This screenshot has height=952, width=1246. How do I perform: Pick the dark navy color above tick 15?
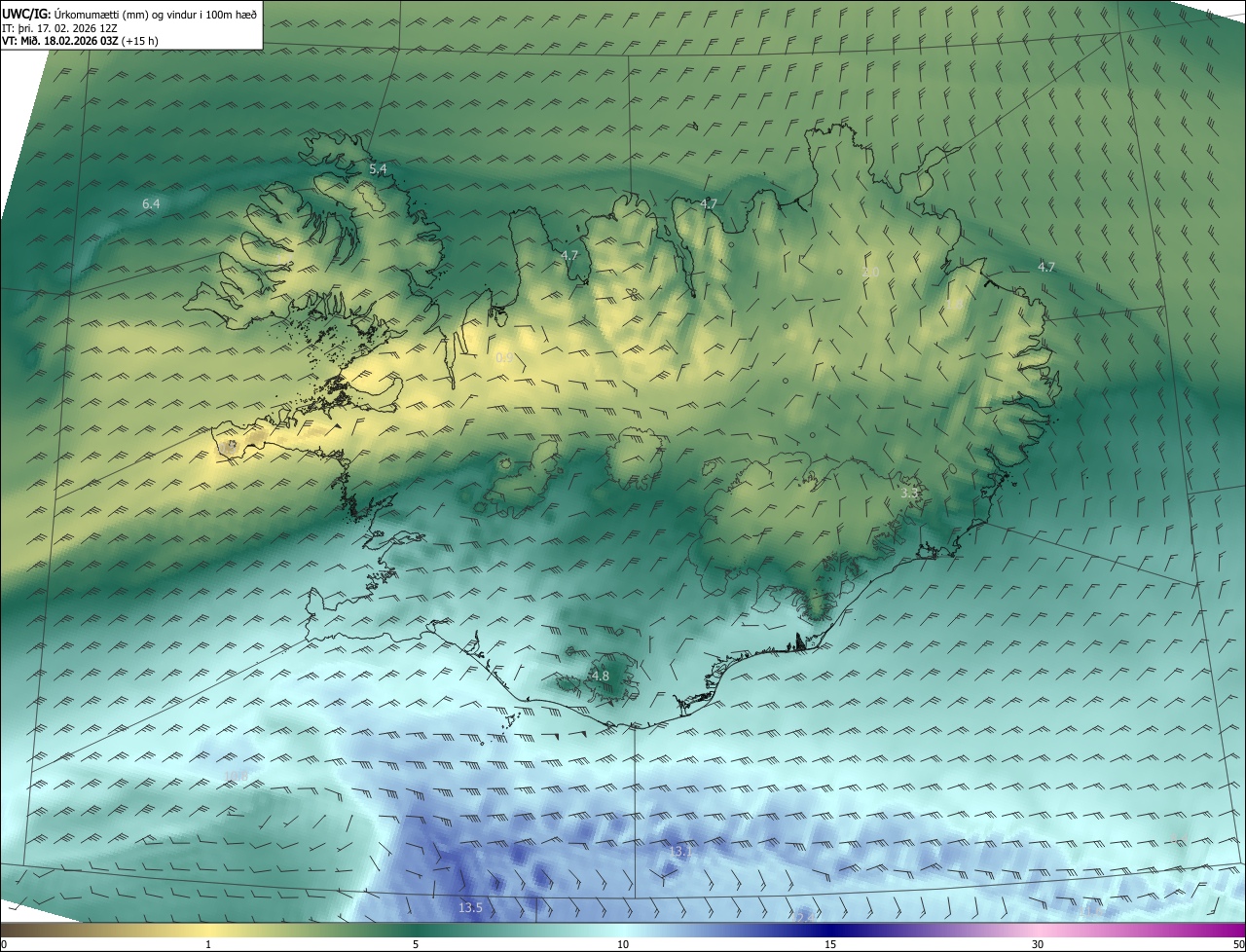830,931
